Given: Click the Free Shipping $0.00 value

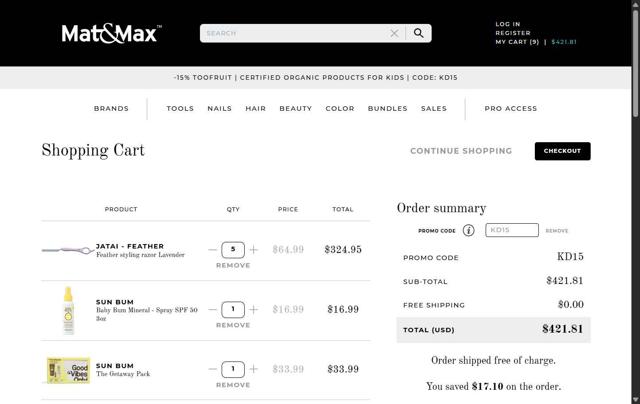Looking at the screenshot, I should click(571, 304).
